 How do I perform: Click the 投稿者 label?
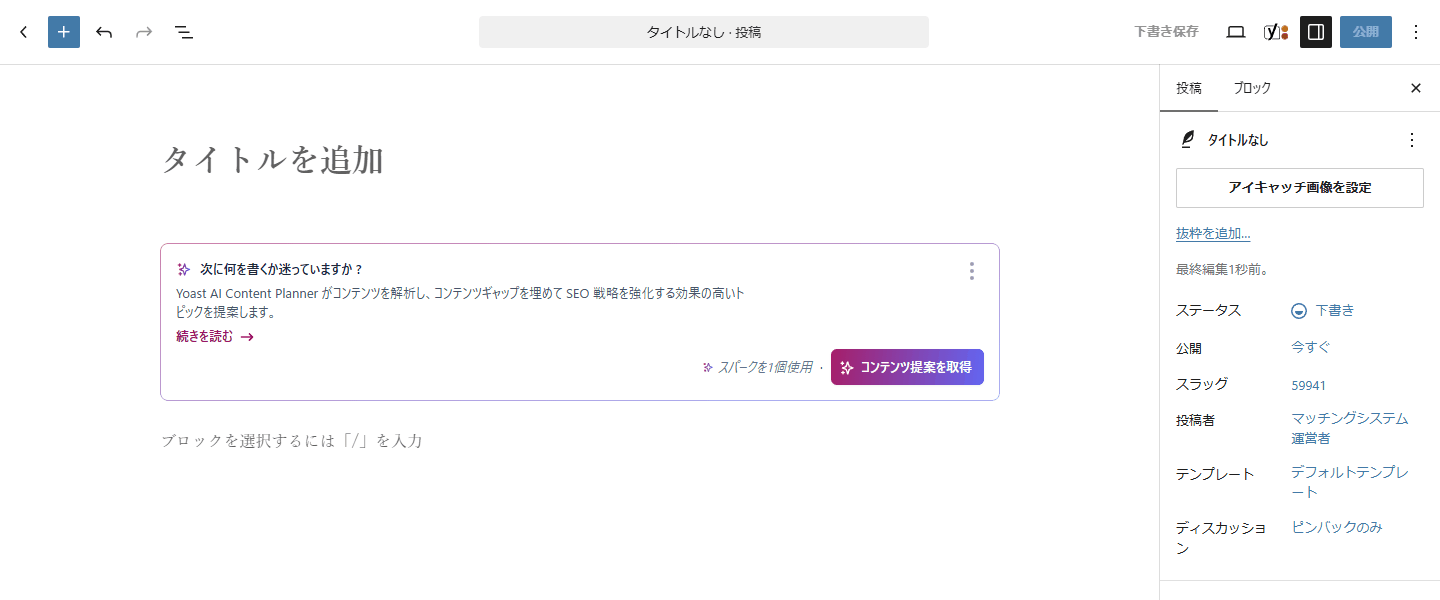[x=1195, y=421]
